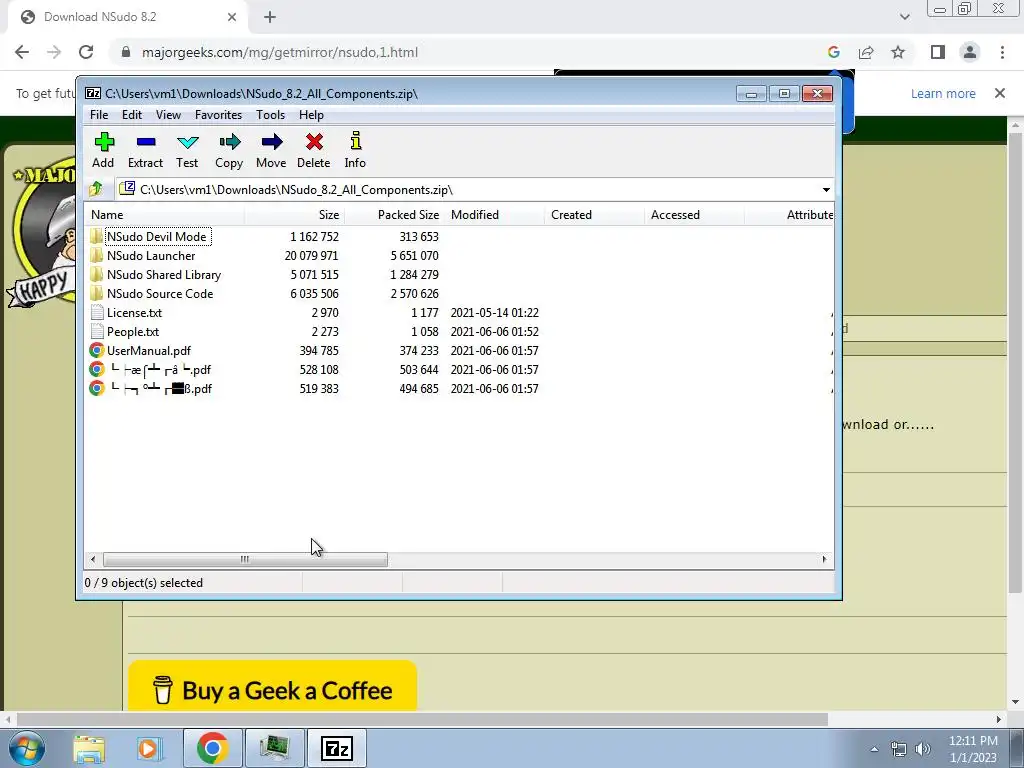Reload the Chrome page
The height and width of the screenshot is (768, 1024).
[x=86, y=52]
